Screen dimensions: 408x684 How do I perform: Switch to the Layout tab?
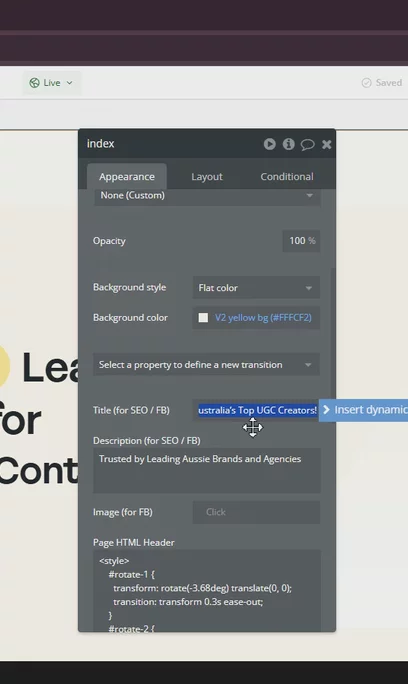(x=207, y=177)
